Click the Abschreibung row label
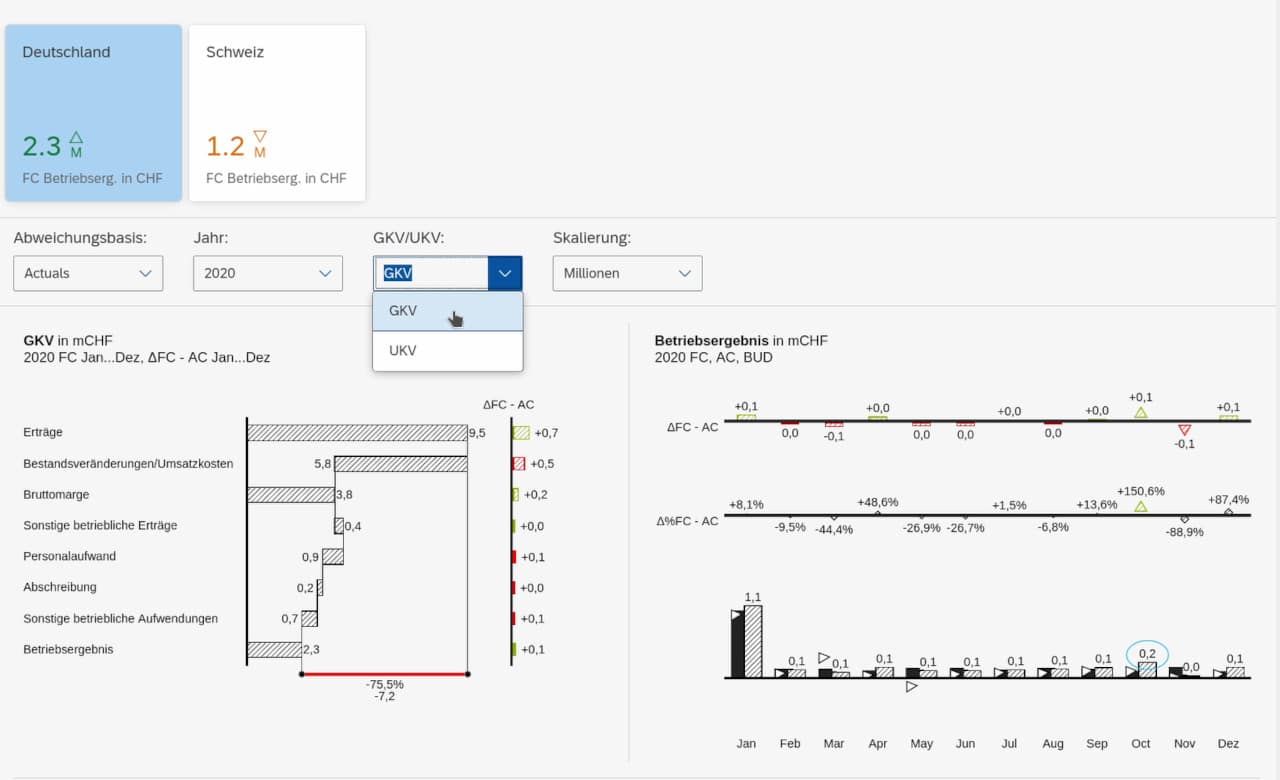Screen dimensions: 1280x780 click(x=60, y=587)
